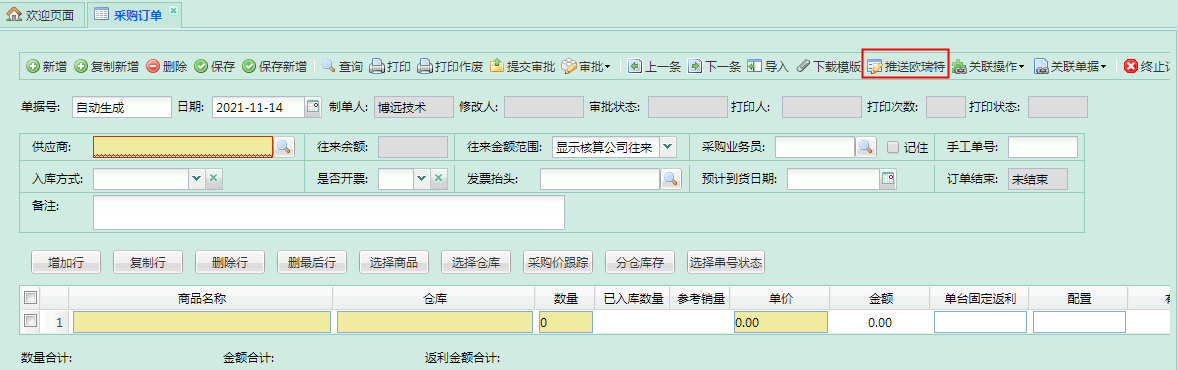1178x370 pixels.
Task: Click the 删除行 button
Action: click(229, 262)
